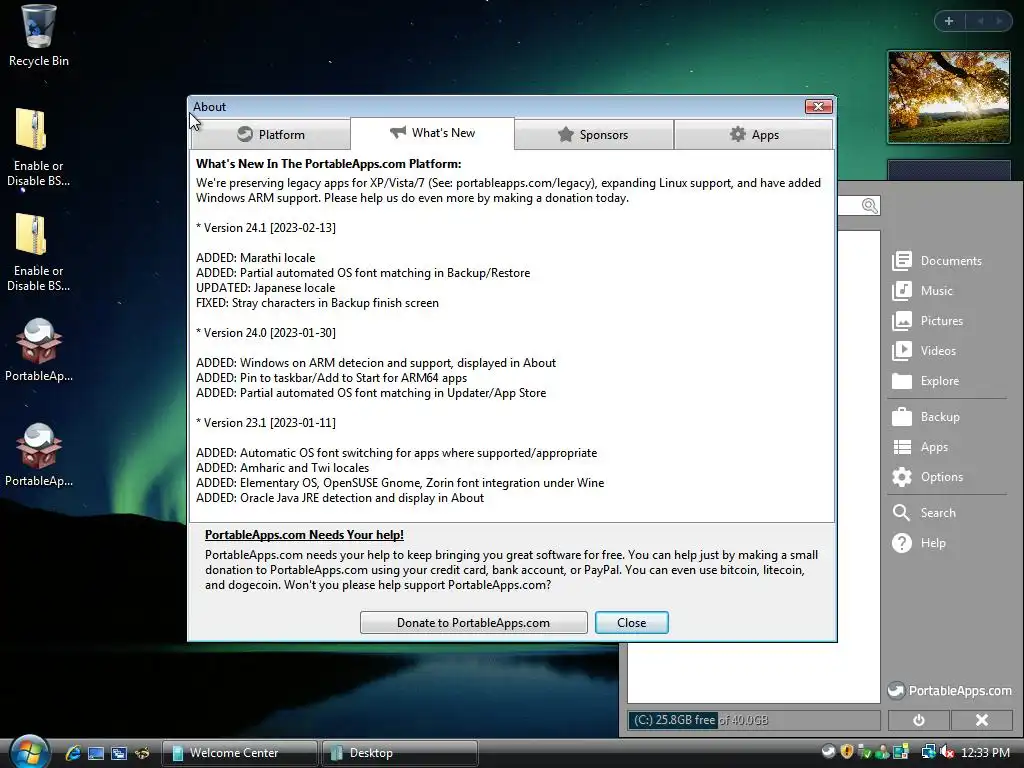Click Explore in the PortableApps menu
The height and width of the screenshot is (768, 1024).
[925, 381]
